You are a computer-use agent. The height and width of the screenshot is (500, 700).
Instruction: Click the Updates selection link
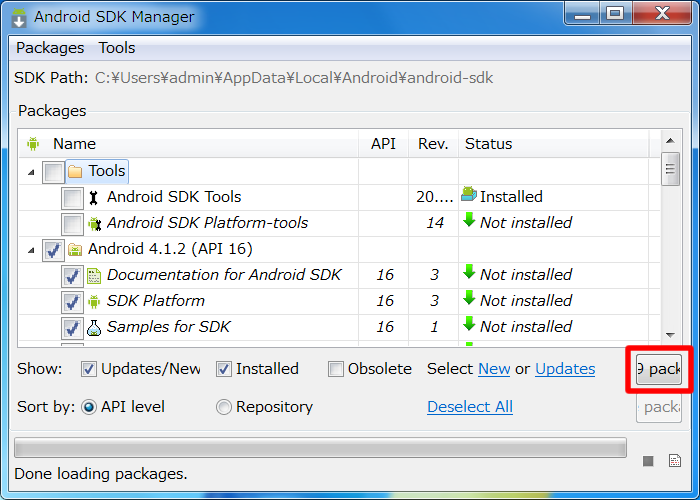click(565, 369)
